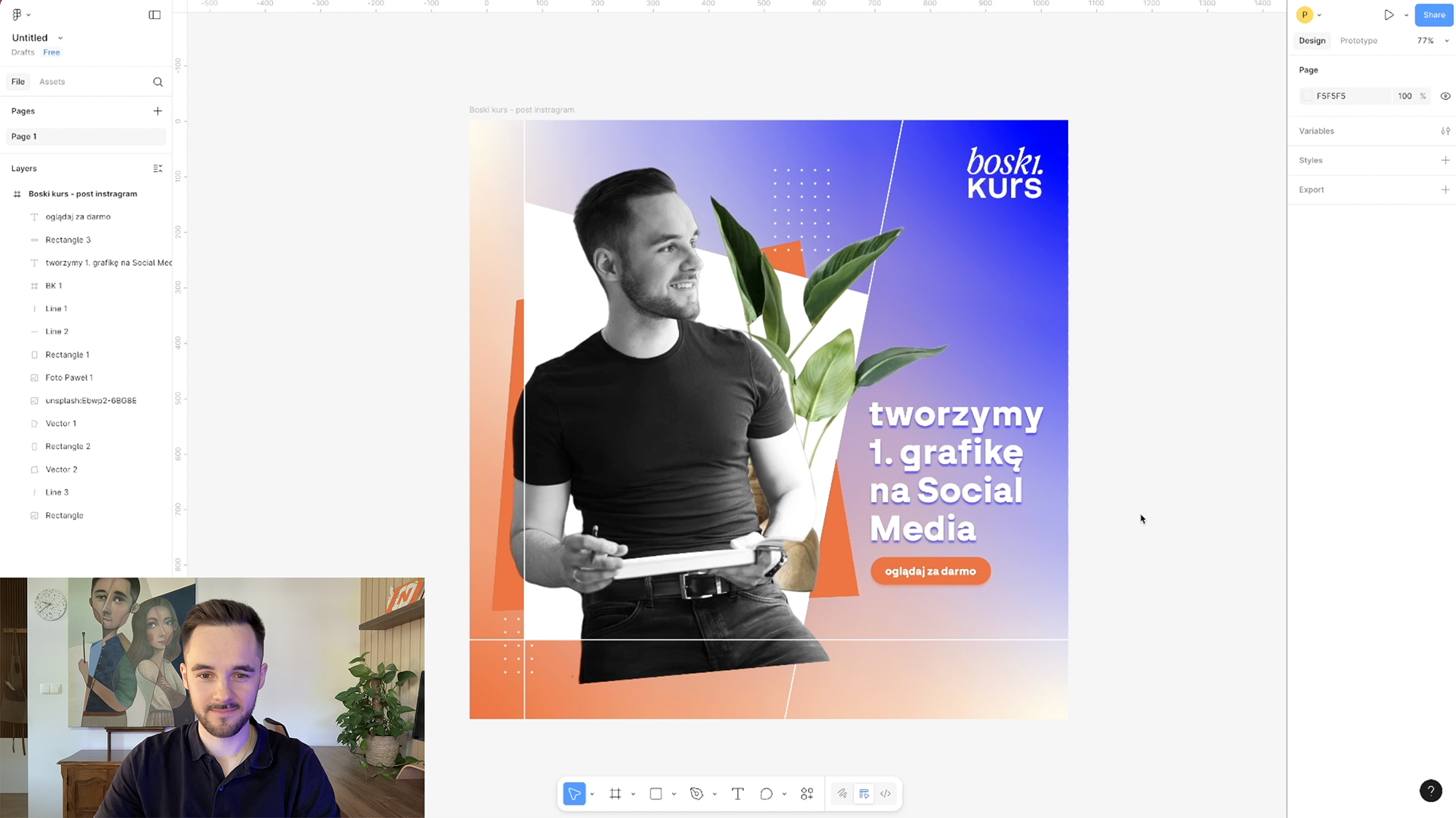This screenshot has height=818, width=1456.
Task: Select the Rectangle shape tool
Action: pos(656,794)
